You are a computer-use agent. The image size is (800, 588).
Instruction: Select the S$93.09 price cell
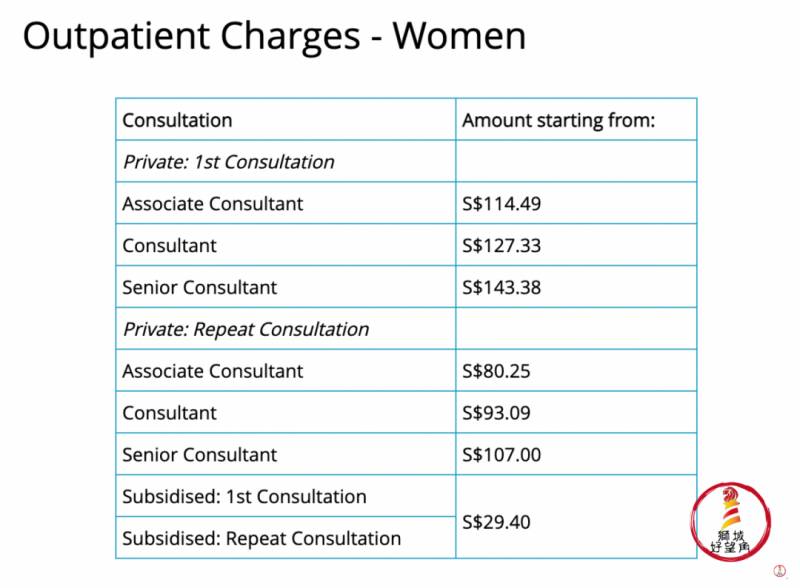point(496,413)
